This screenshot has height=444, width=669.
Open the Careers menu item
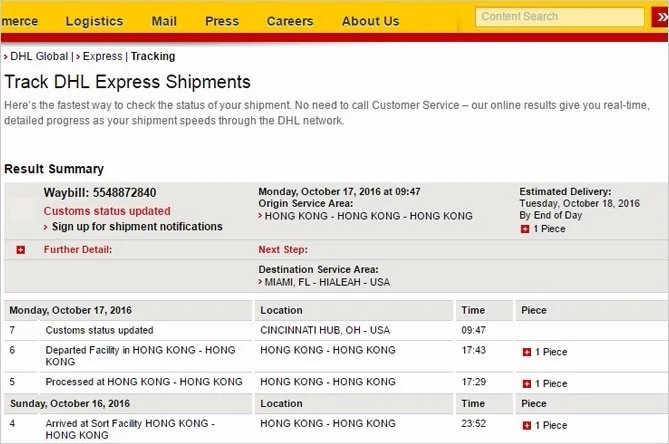(x=290, y=21)
